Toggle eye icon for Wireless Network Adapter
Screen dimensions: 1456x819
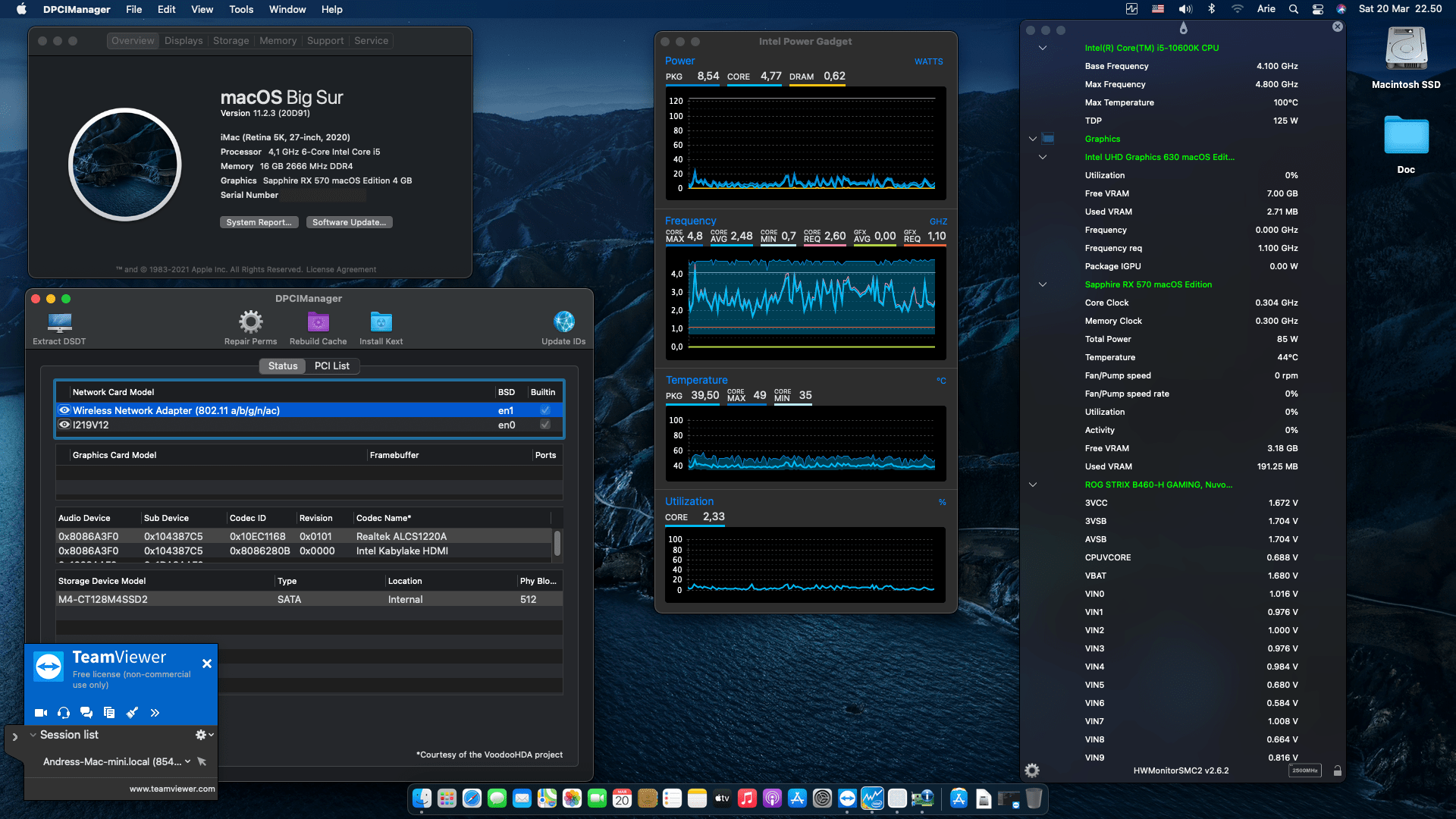64,410
